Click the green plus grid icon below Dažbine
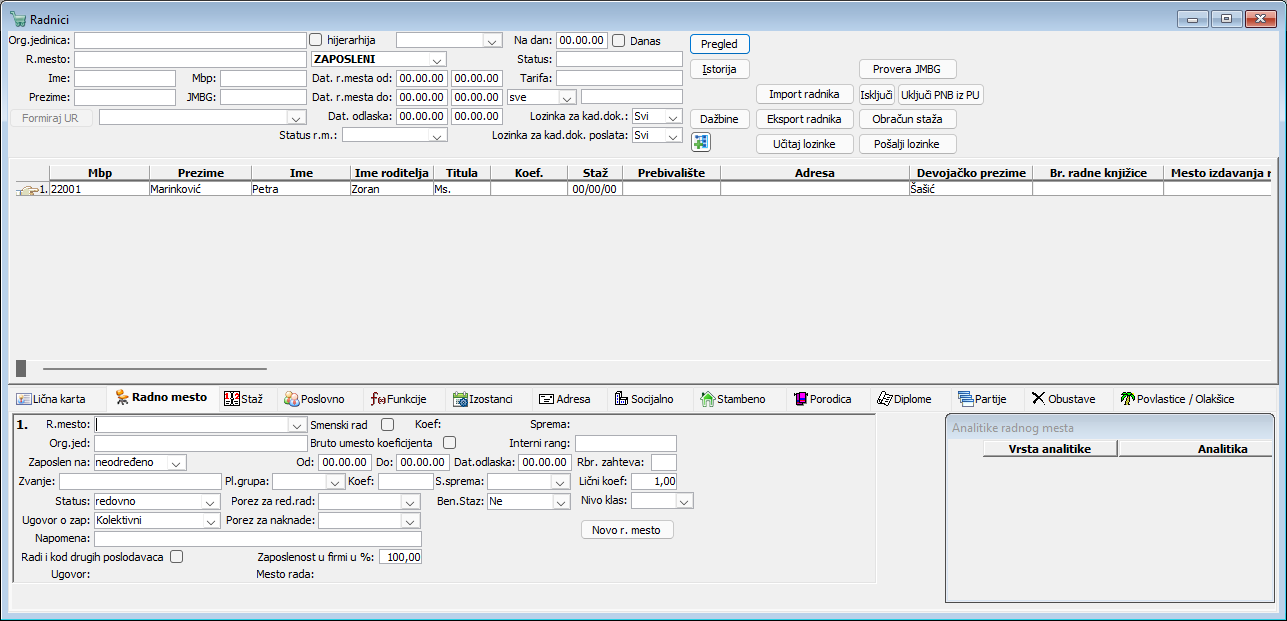This screenshot has width=1287, height=621. (x=700, y=142)
